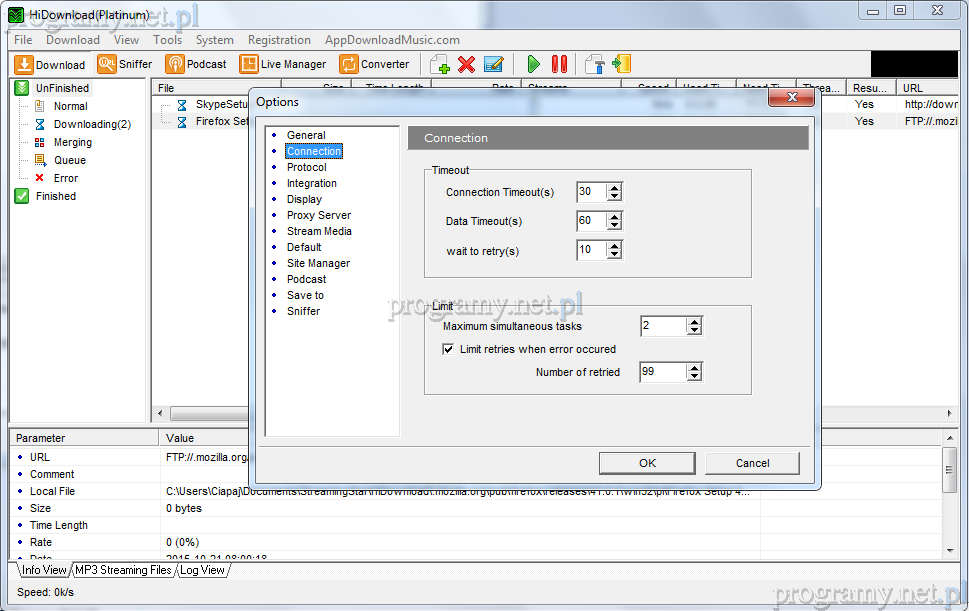
Task: Click the Data Timeout input field
Action: coord(591,221)
